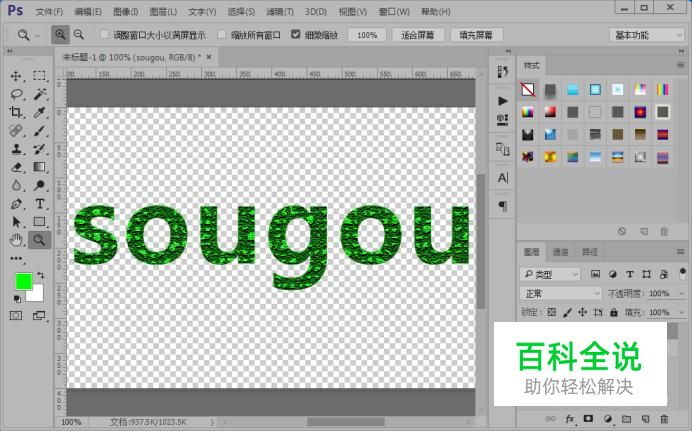Screen dimensions: 692x431
Task: Select the Clone Stamp tool
Action: 16,149
